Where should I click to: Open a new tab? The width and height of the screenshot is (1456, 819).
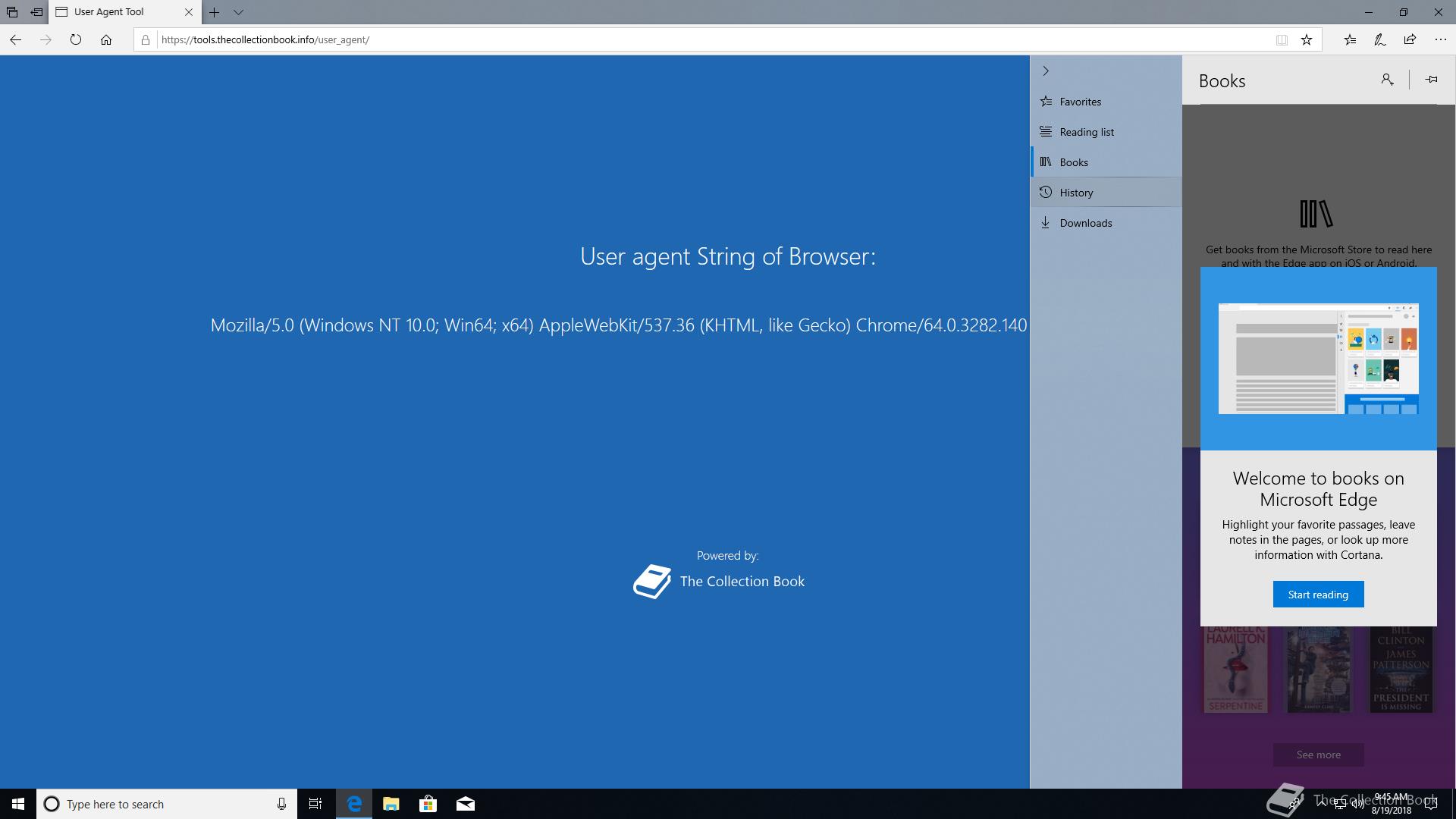215,12
